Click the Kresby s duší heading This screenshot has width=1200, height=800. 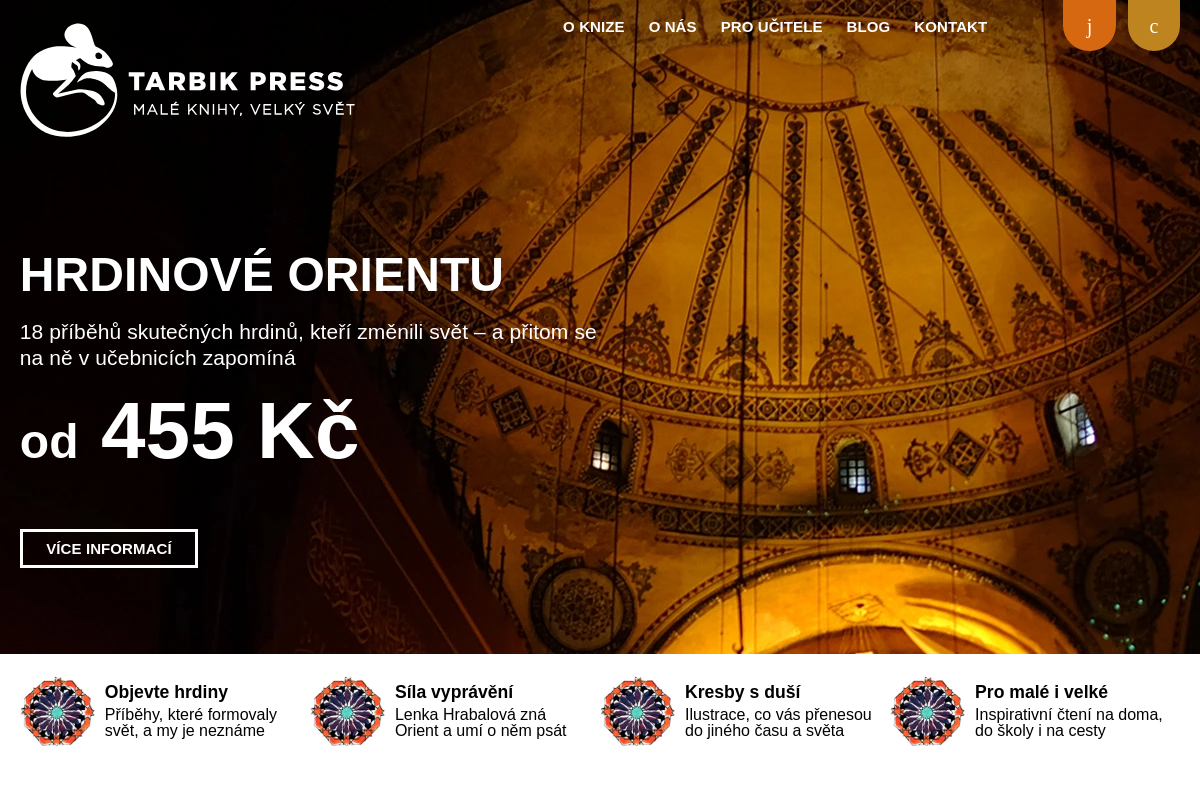(742, 692)
